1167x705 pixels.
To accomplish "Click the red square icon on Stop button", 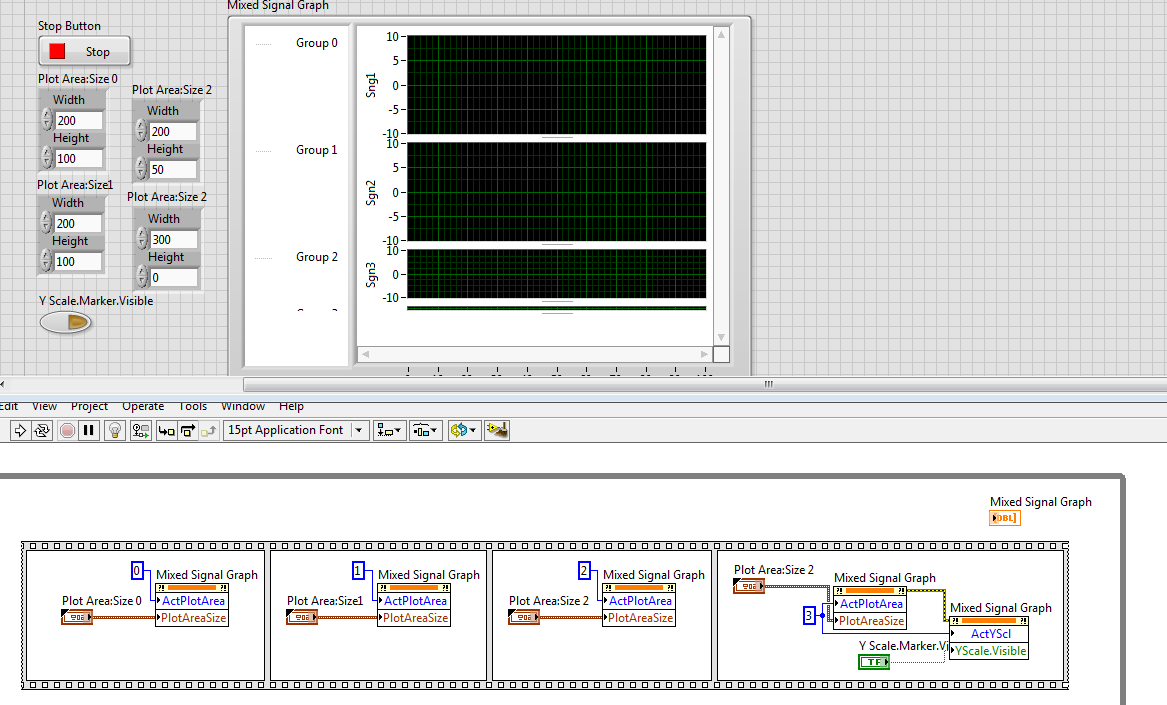I will [x=57, y=51].
